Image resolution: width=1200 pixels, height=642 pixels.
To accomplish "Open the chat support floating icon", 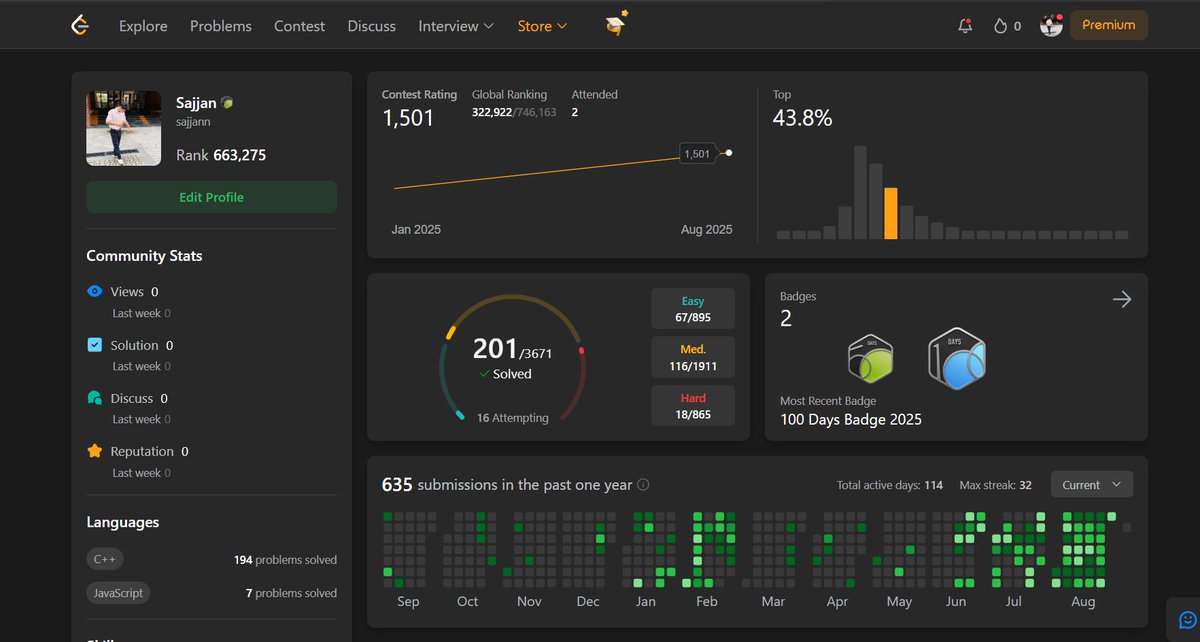I will [x=1187, y=620].
